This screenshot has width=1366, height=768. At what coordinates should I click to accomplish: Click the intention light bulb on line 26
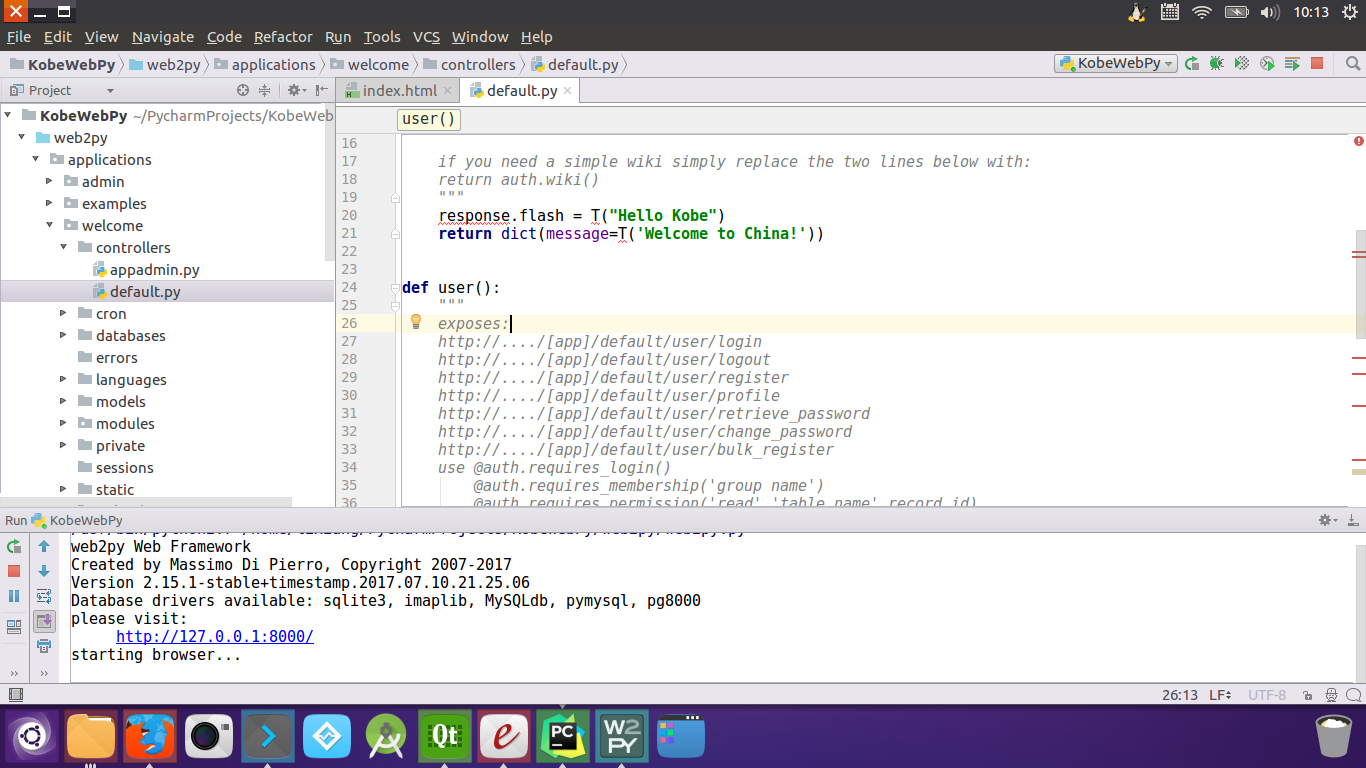click(417, 322)
